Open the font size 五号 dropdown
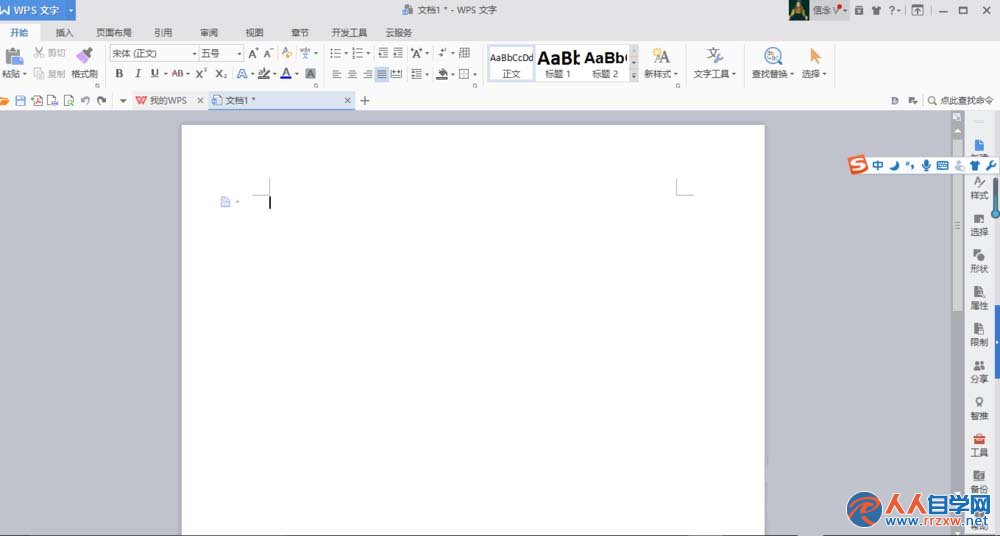 240,54
